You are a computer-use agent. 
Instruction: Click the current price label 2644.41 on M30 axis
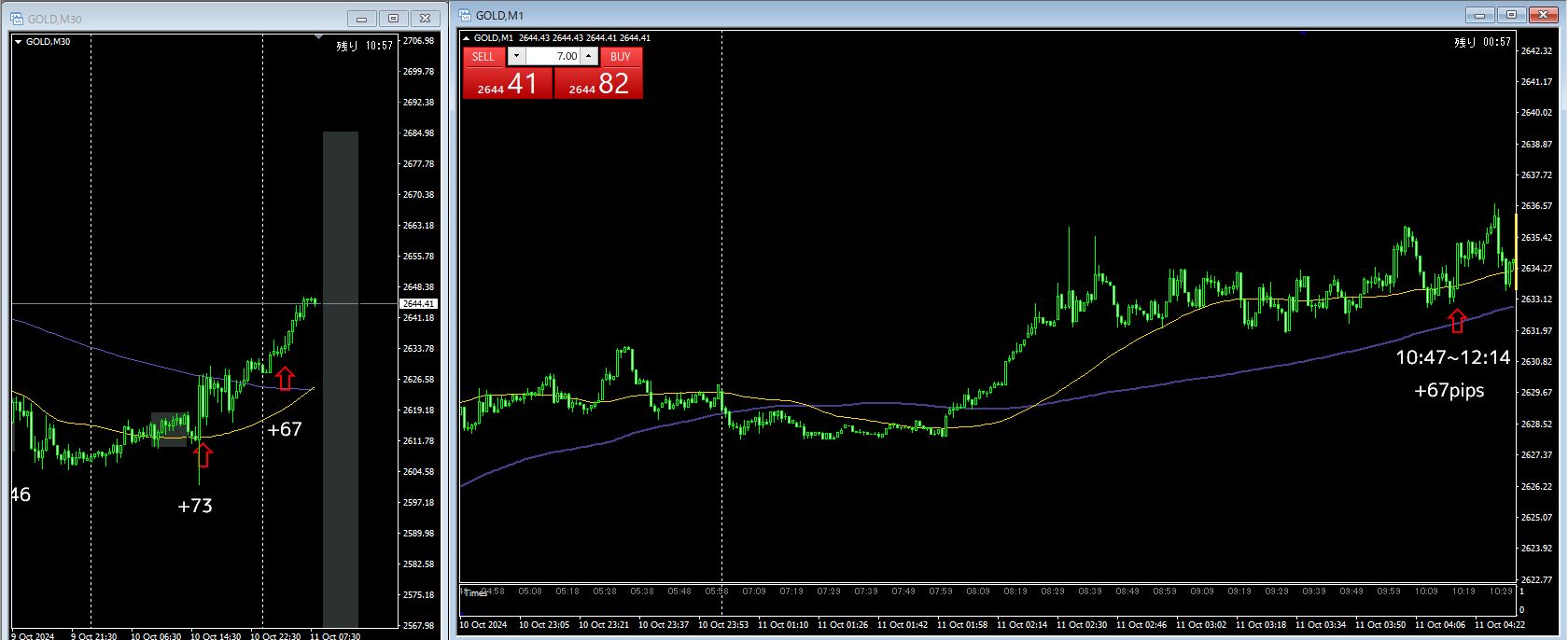[x=418, y=304]
